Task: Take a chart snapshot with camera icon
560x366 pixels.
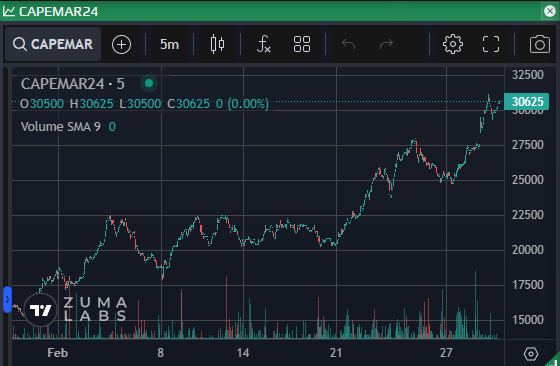Action: click(540, 44)
